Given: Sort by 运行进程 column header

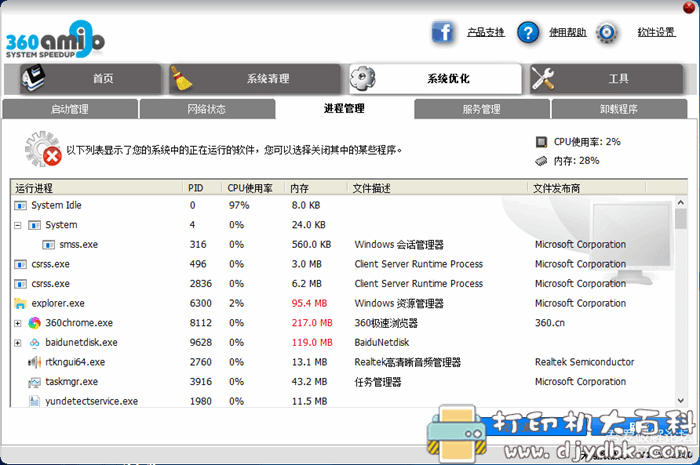Looking at the screenshot, I should 97,188.
